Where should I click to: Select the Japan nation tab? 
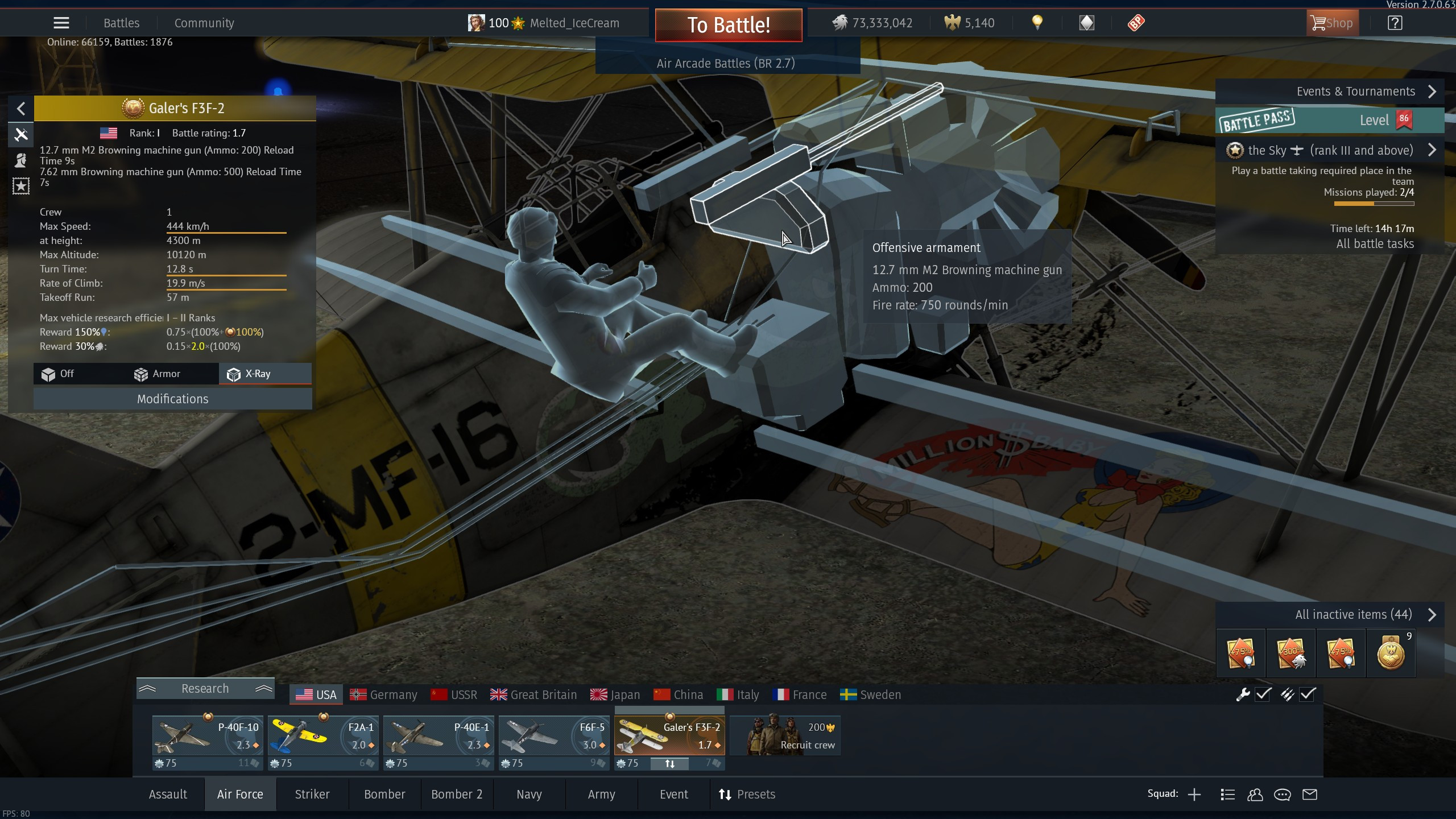click(x=615, y=695)
